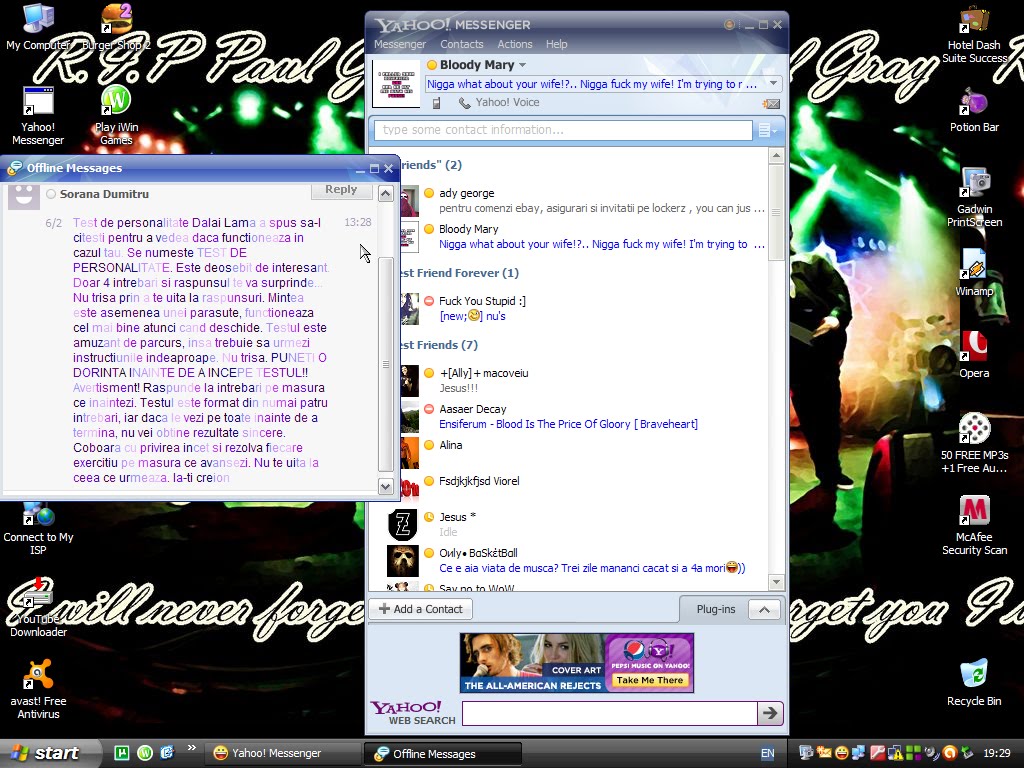Launch Opera browser shortcut
Viewport: 1024px width, 768px height.
pos(974,356)
